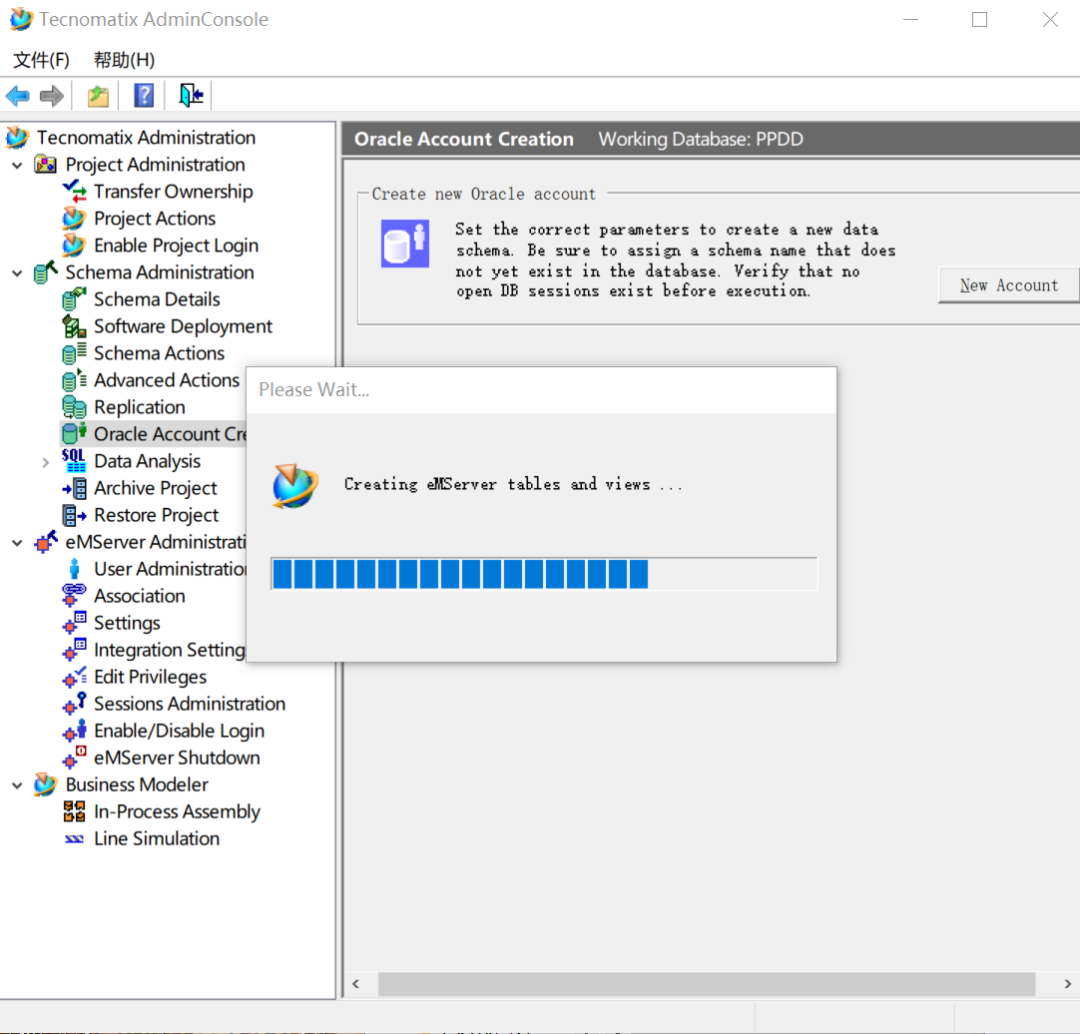
Task: Click the horizontal scrollbar right arrow
Action: (1068, 984)
